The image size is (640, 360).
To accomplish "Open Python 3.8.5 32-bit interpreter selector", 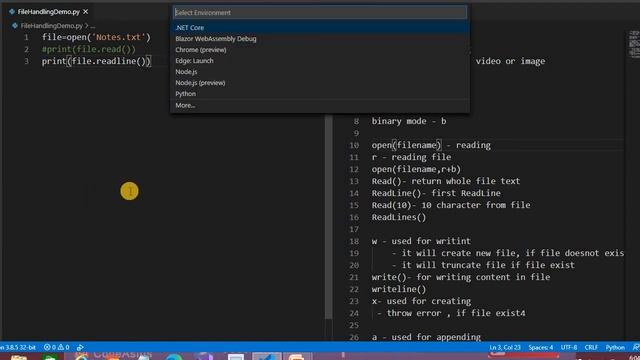I will 18,347.
